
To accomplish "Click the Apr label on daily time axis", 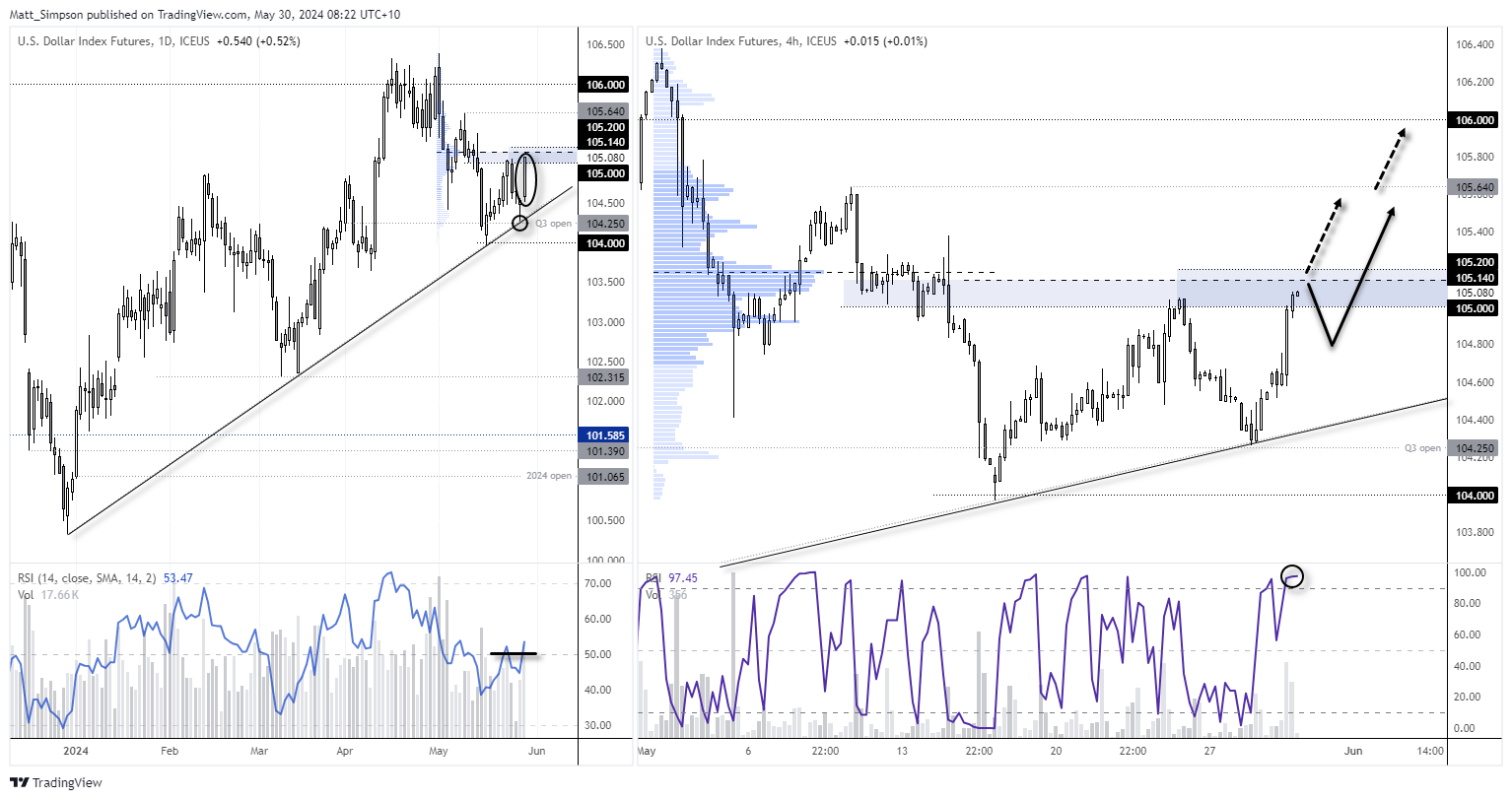I will [x=344, y=751].
